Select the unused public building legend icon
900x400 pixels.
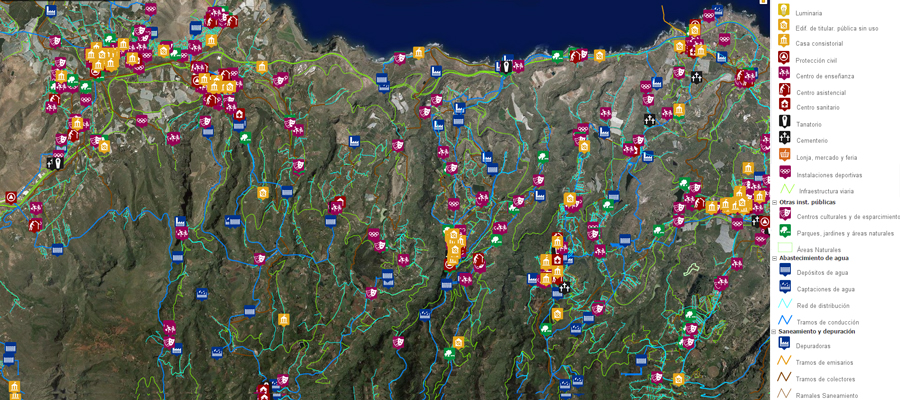click(x=783, y=26)
